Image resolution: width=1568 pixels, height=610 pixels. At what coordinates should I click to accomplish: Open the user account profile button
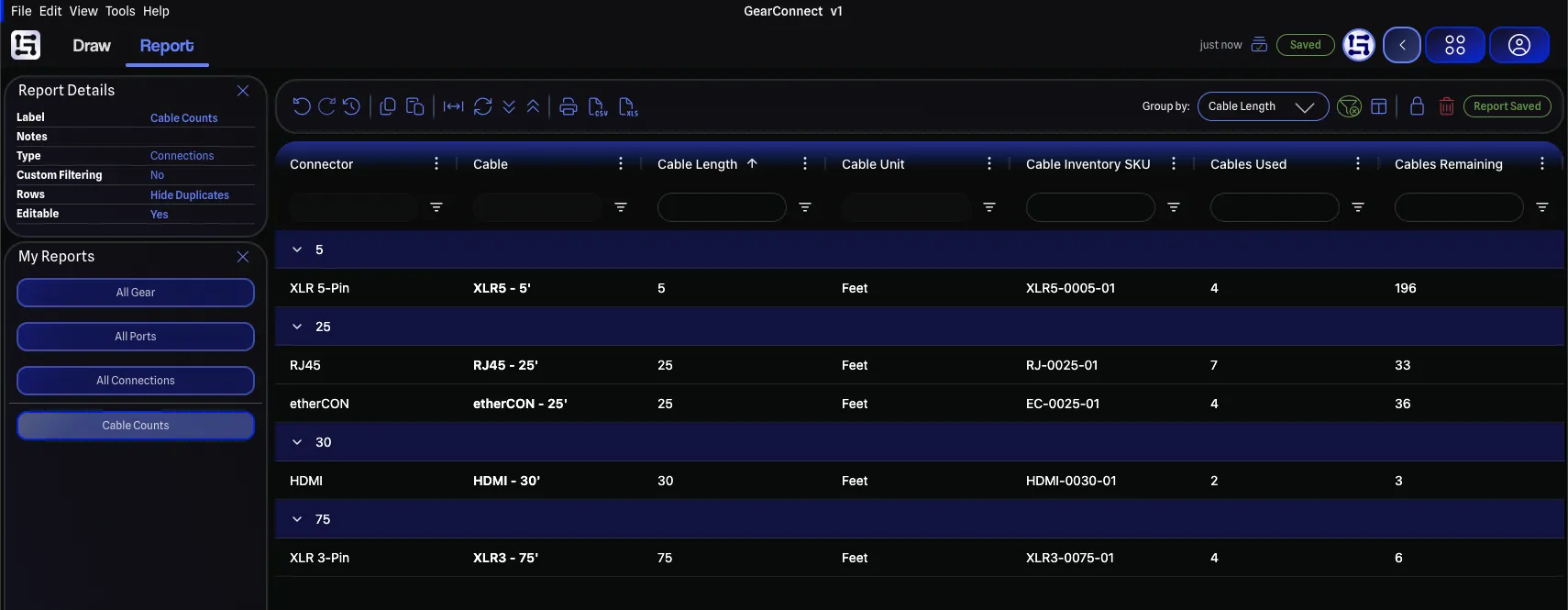(x=1519, y=45)
